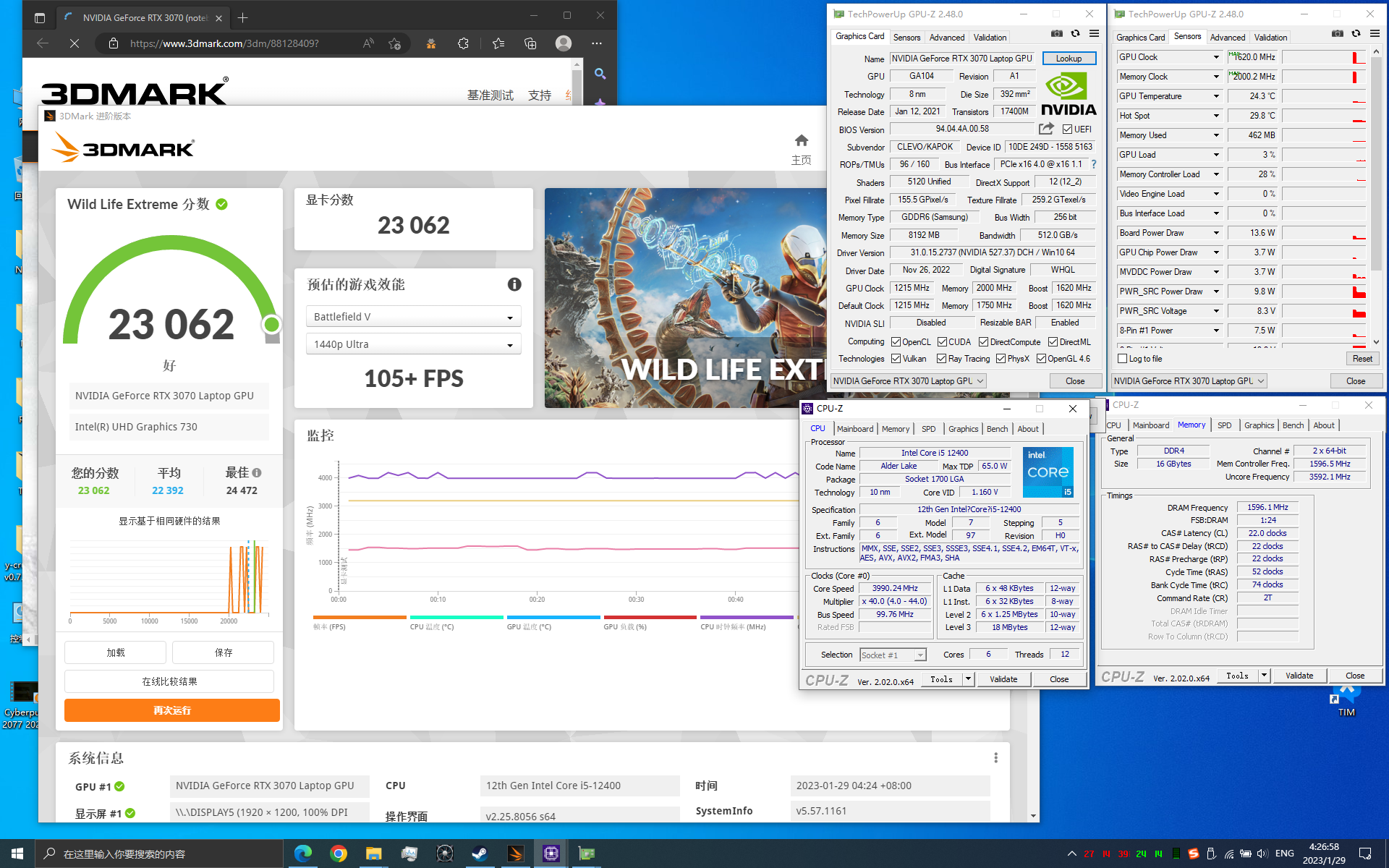Click the Bus Interface question mark icon
The image size is (1389, 868).
point(1094,164)
